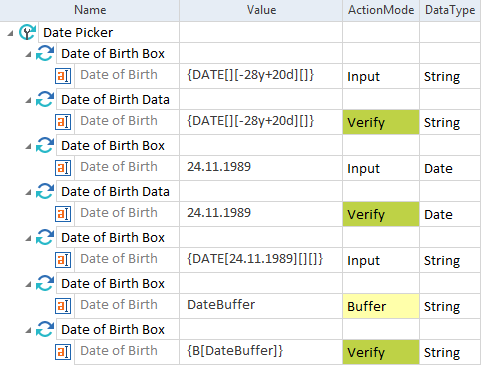Screen dimensions: 481x365
Task: Click the Value column header
Action: (x=261, y=10)
